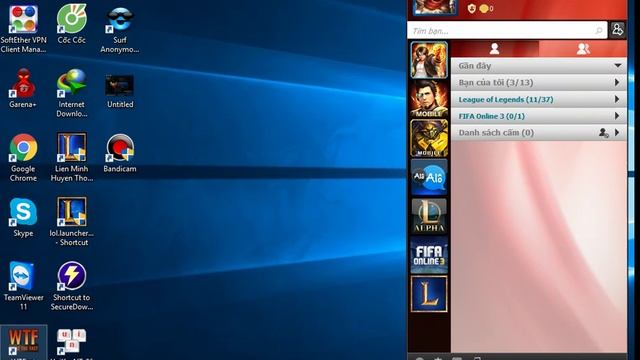
Task: Click the user avatar in Garena header
Action: (x=434, y=7)
